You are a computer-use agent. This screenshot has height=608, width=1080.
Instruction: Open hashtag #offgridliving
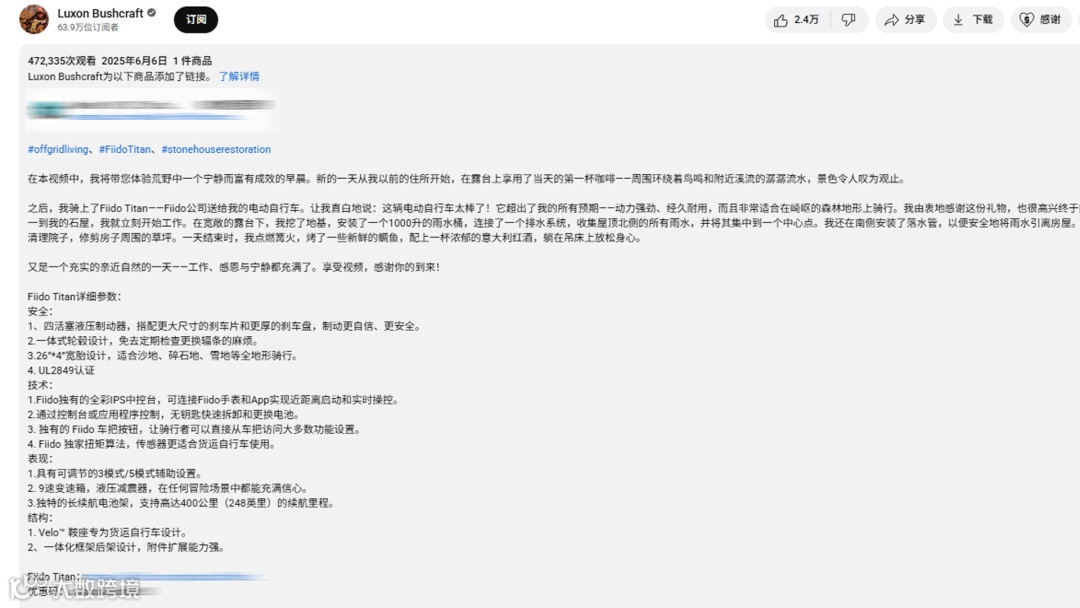[x=58, y=149]
